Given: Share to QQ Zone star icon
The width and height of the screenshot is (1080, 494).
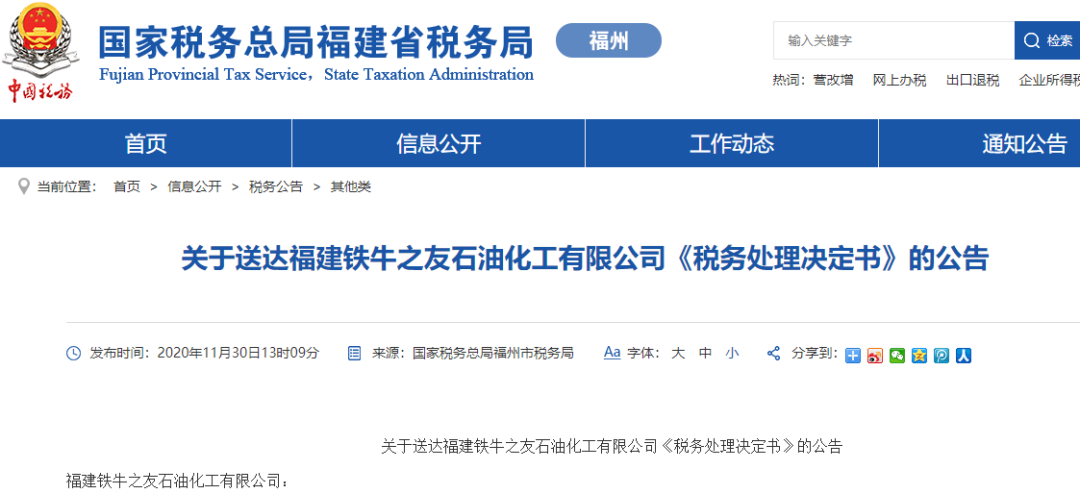Looking at the screenshot, I should [x=919, y=356].
